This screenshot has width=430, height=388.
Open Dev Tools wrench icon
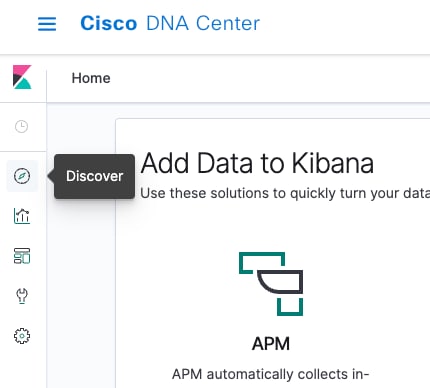pos(22,296)
